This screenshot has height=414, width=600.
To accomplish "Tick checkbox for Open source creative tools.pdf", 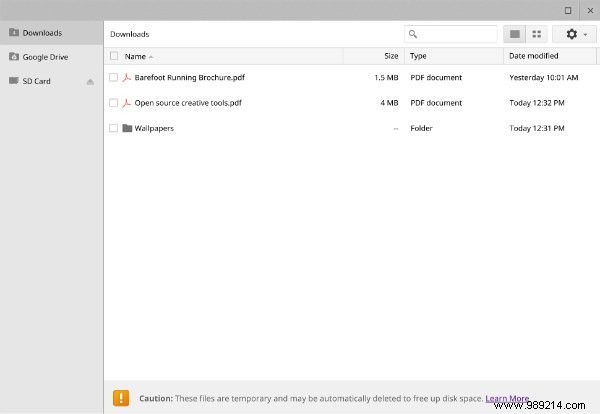I will [114, 102].
